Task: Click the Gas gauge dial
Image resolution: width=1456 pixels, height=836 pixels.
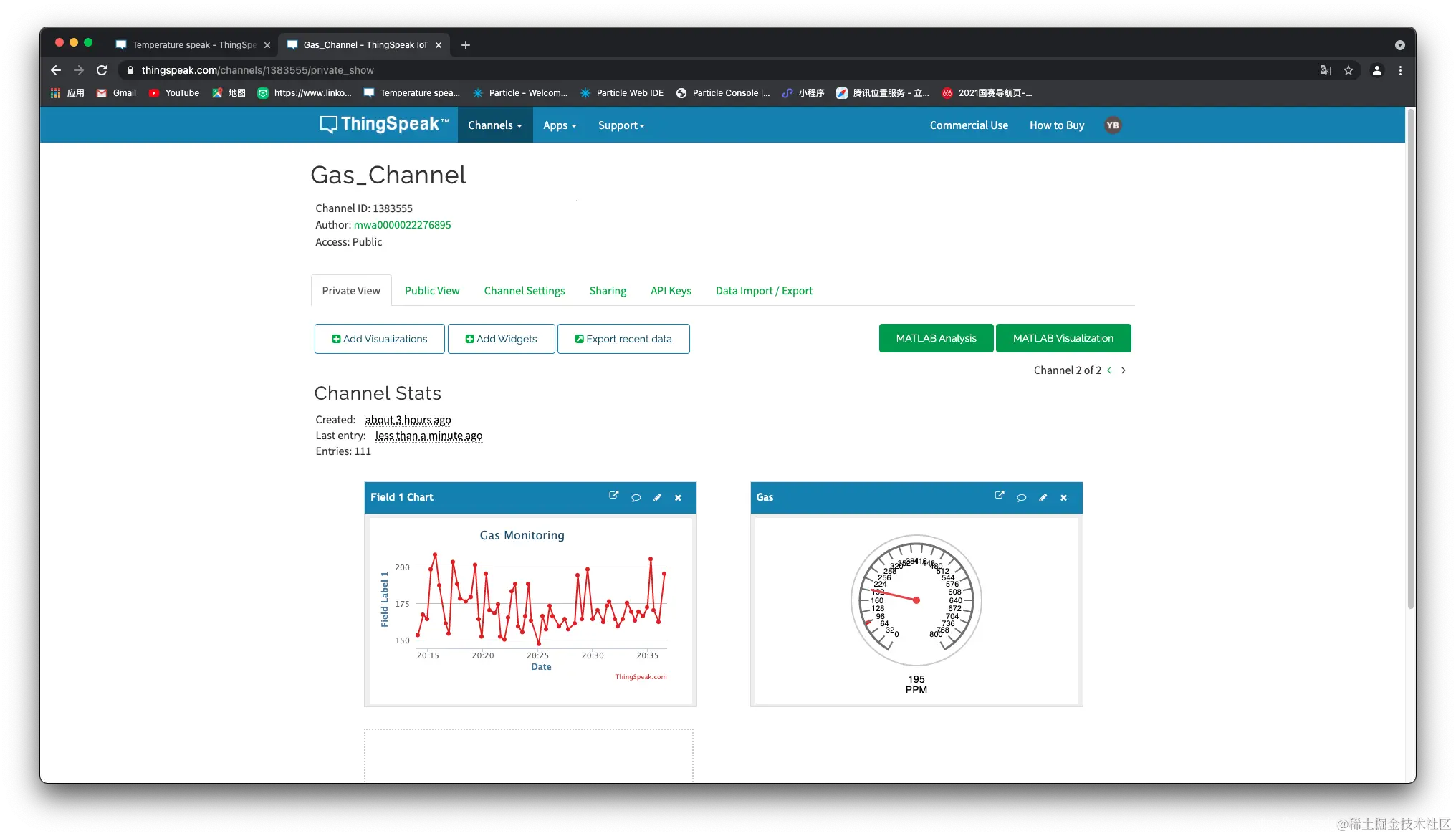Action: (x=916, y=600)
